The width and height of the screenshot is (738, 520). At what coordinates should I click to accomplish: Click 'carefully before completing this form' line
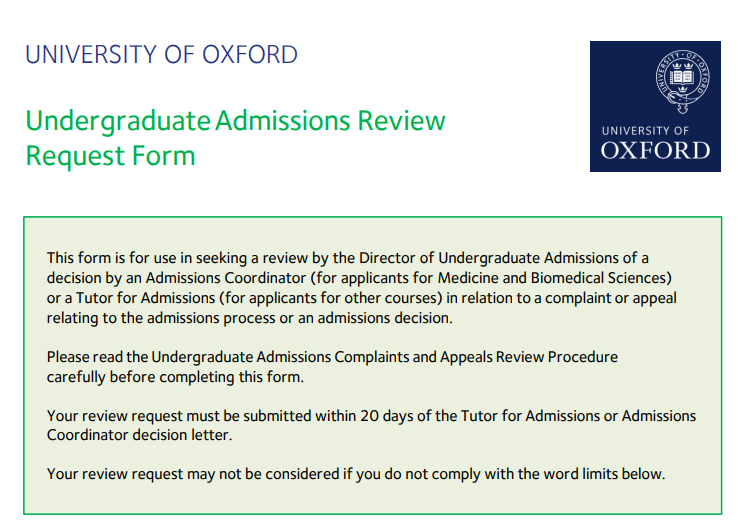click(x=174, y=377)
